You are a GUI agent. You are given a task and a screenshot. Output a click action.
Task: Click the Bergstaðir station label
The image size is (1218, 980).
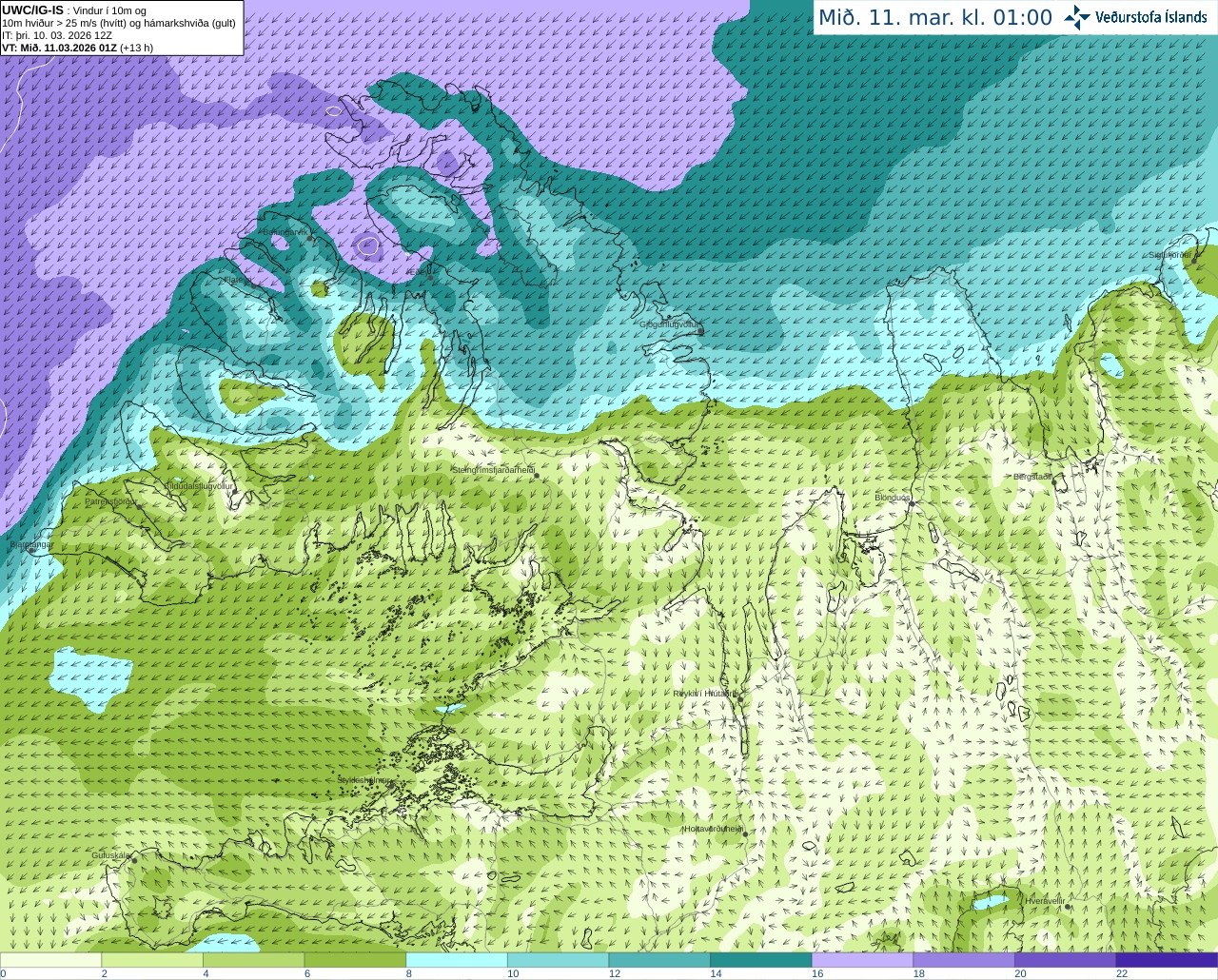[1032, 477]
